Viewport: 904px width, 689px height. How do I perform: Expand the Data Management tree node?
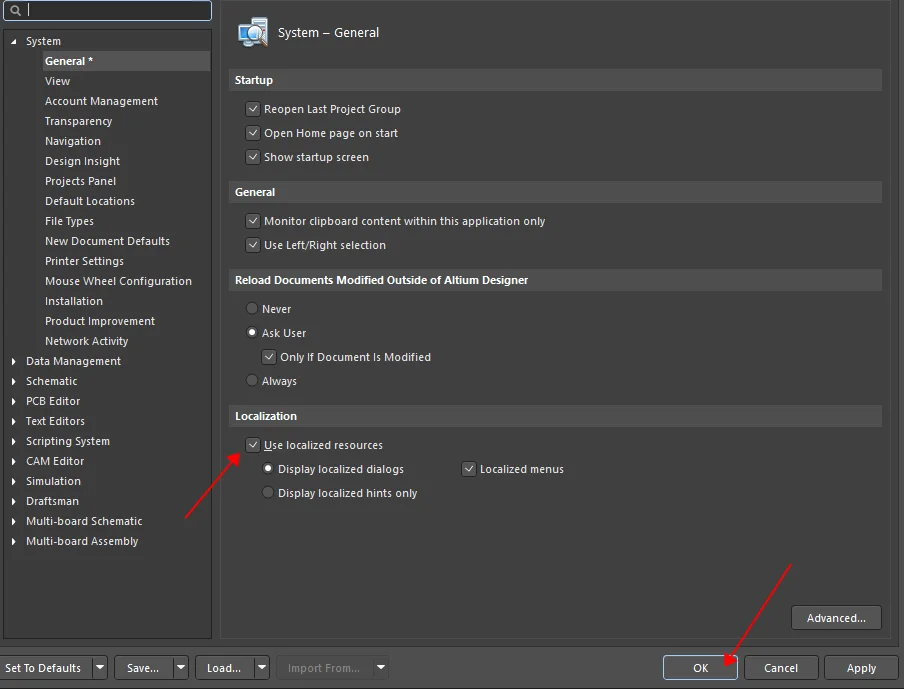(x=14, y=361)
